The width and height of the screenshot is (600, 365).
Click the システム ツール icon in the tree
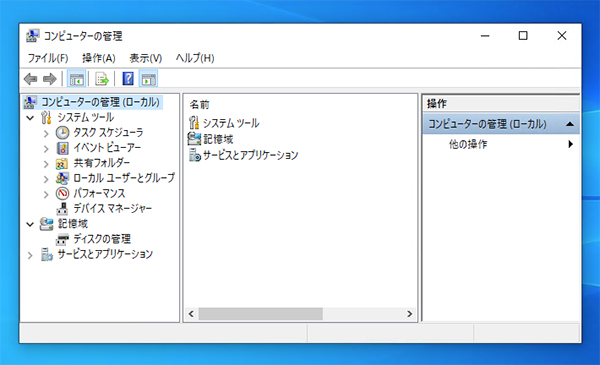[46, 117]
